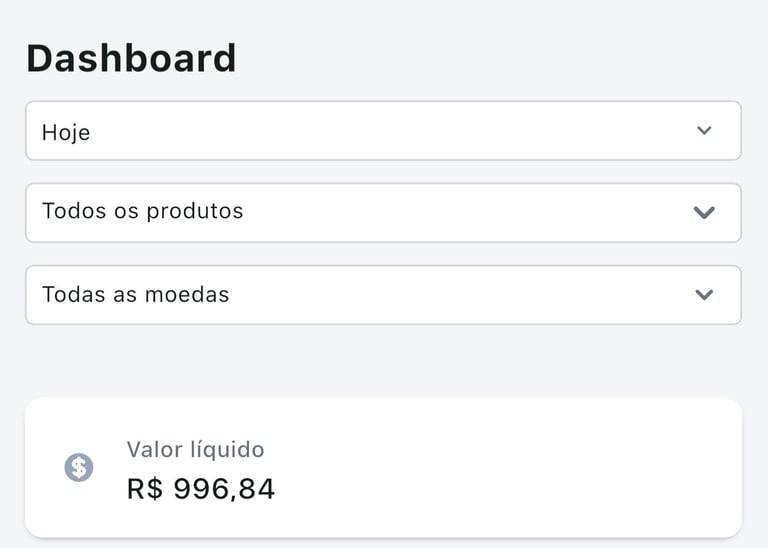
Task: Expand the currency filter list
Action: [x=383, y=295]
